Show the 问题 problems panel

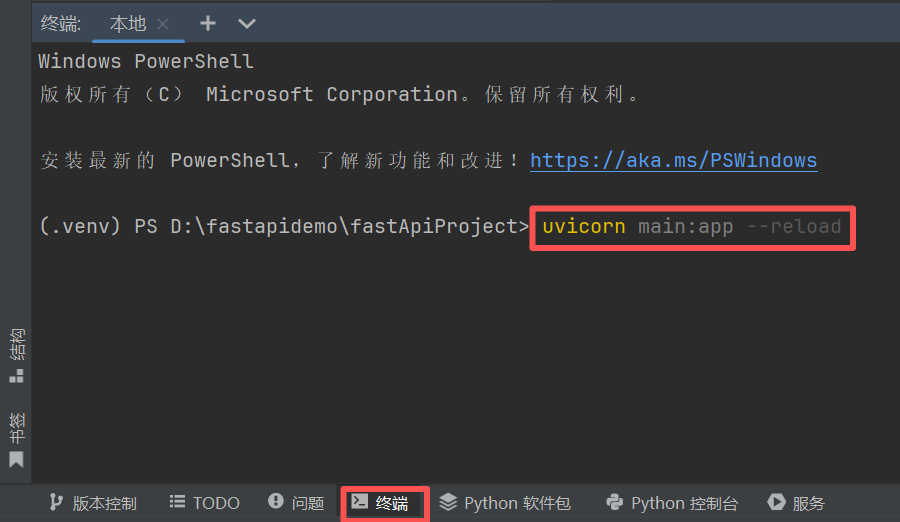pyautogui.click(x=296, y=503)
